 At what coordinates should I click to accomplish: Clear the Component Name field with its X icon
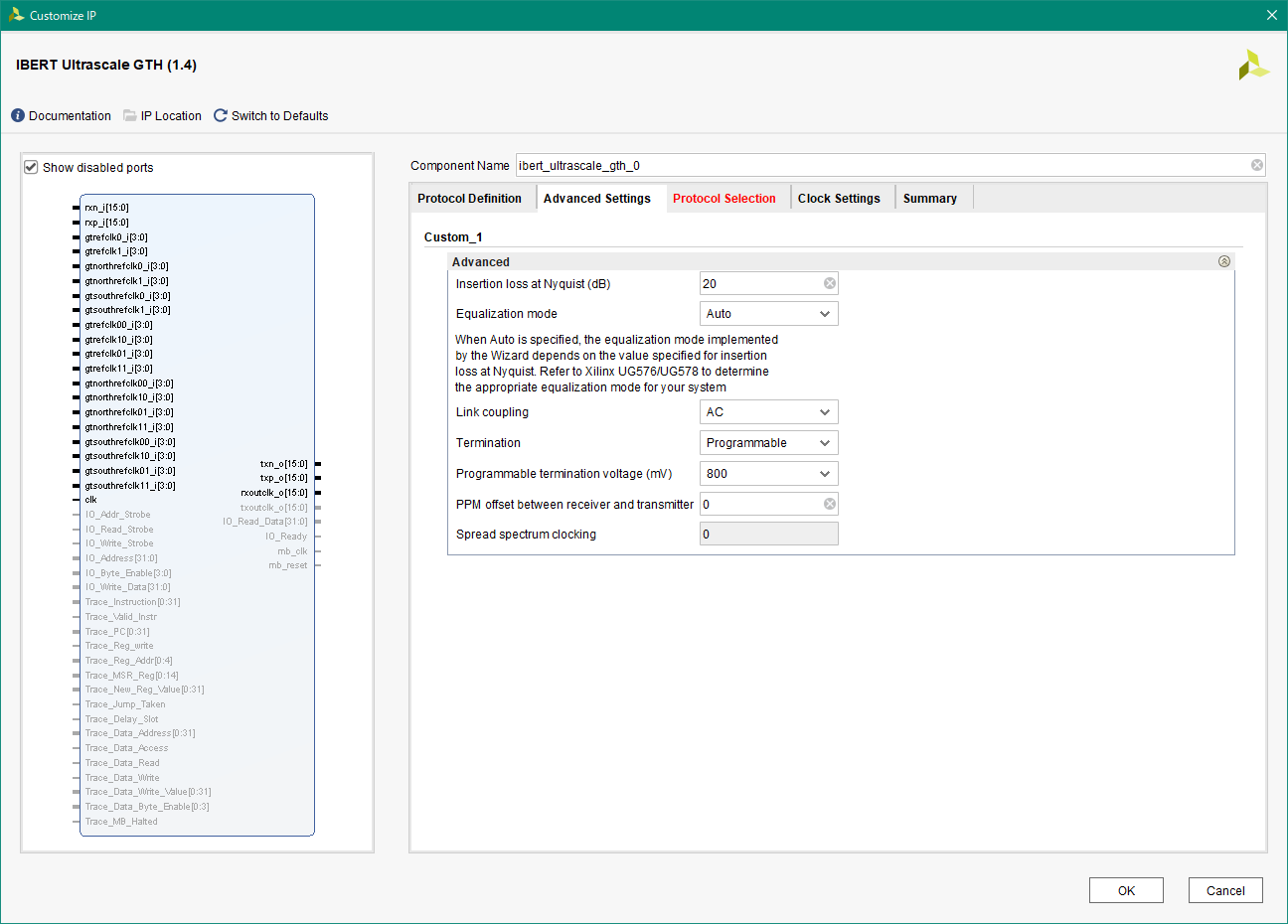pos(1257,165)
